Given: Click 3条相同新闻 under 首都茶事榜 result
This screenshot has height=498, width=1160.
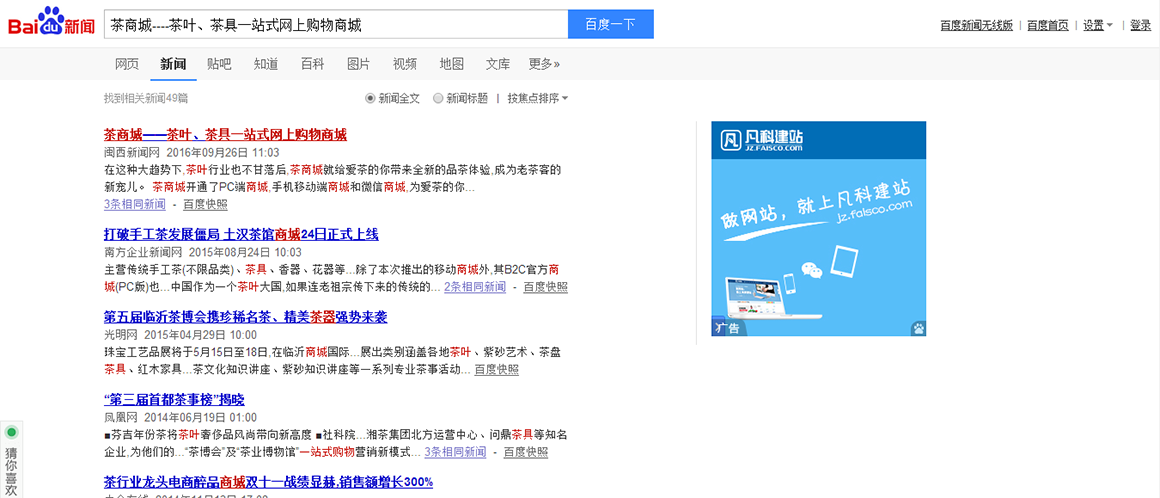Looking at the screenshot, I should click(455, 452).
